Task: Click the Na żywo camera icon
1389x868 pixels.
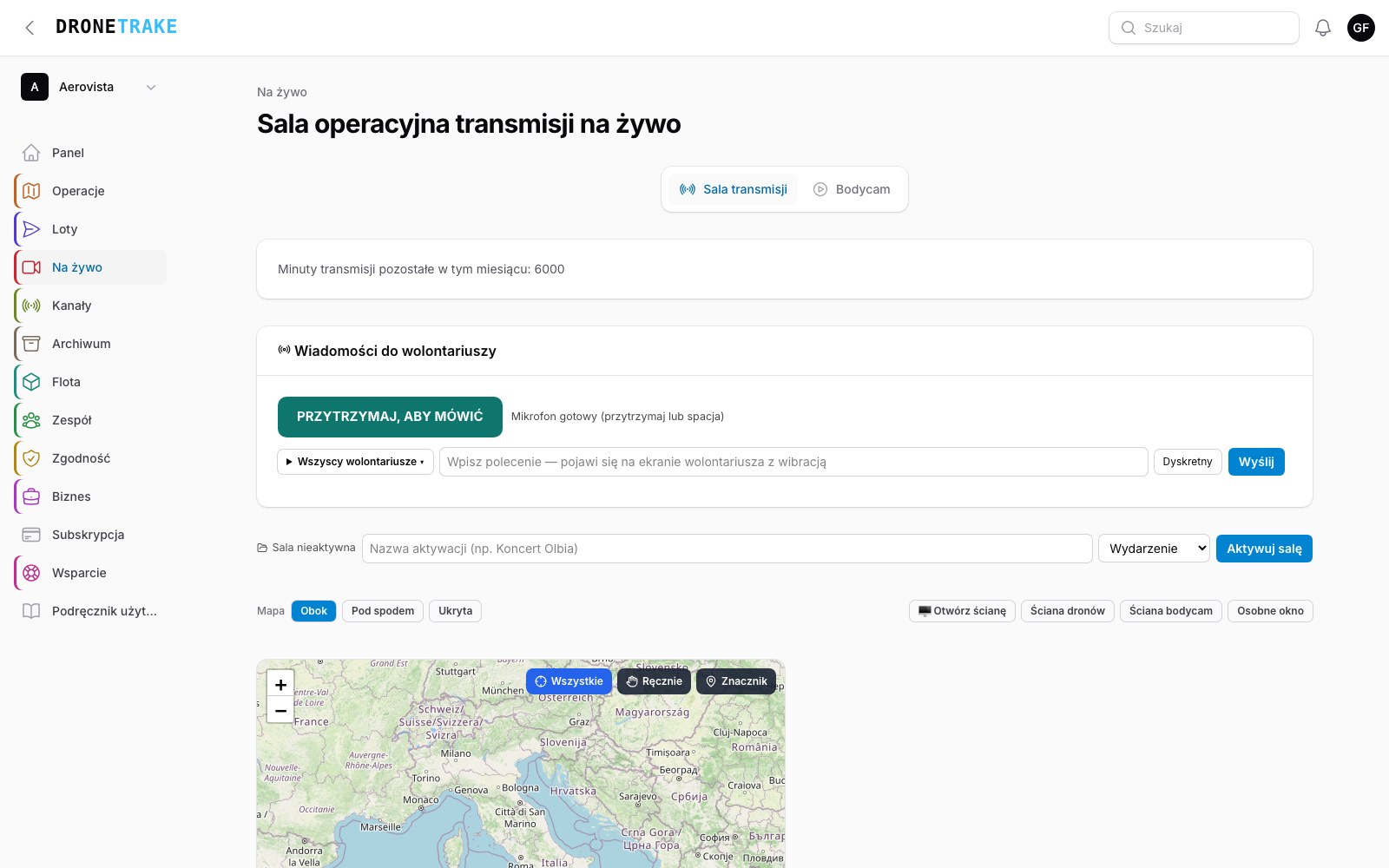Action: 31,267
